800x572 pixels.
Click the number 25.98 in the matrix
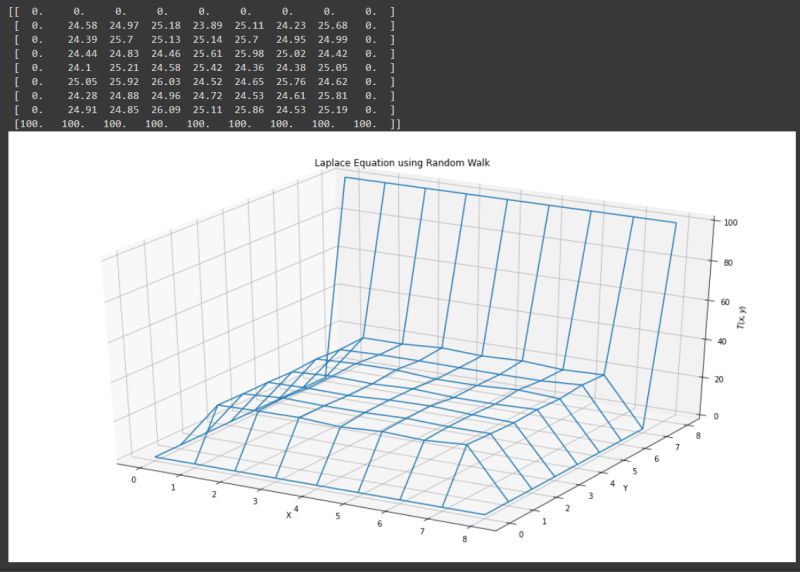tap(249, 54)
